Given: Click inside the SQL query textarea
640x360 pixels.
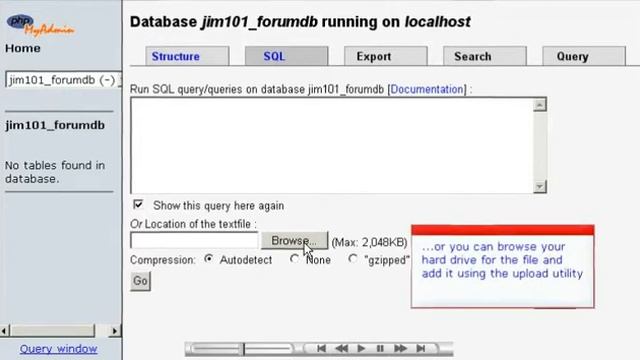Looking at the screenshot, I should pos(332,145).
